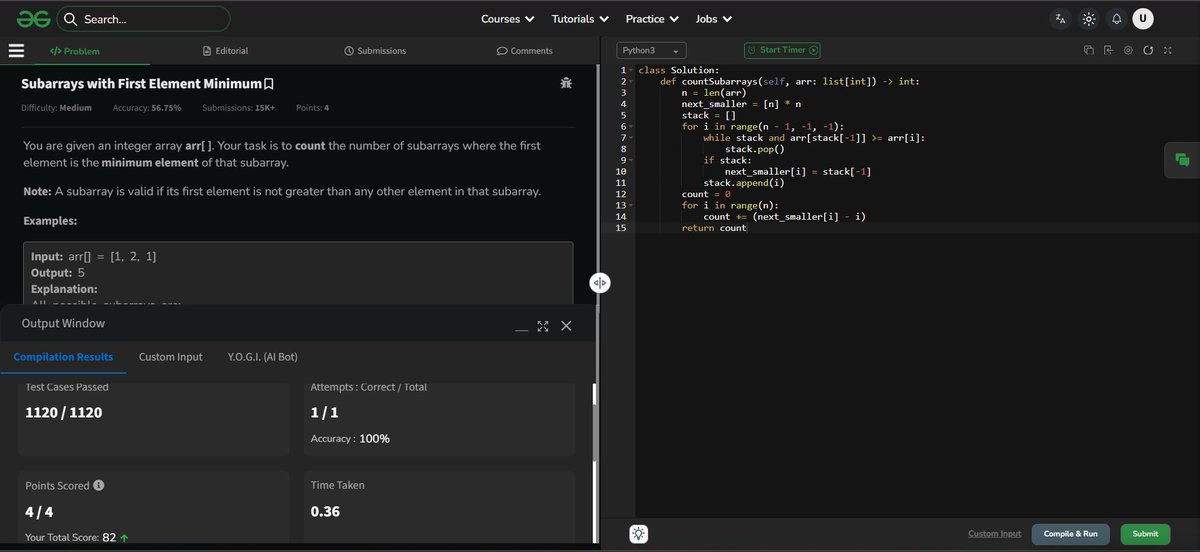The height and width of the screenshot is (552, 1200).
Task: Close the Output Window
Action: click(x=566, y=326)
